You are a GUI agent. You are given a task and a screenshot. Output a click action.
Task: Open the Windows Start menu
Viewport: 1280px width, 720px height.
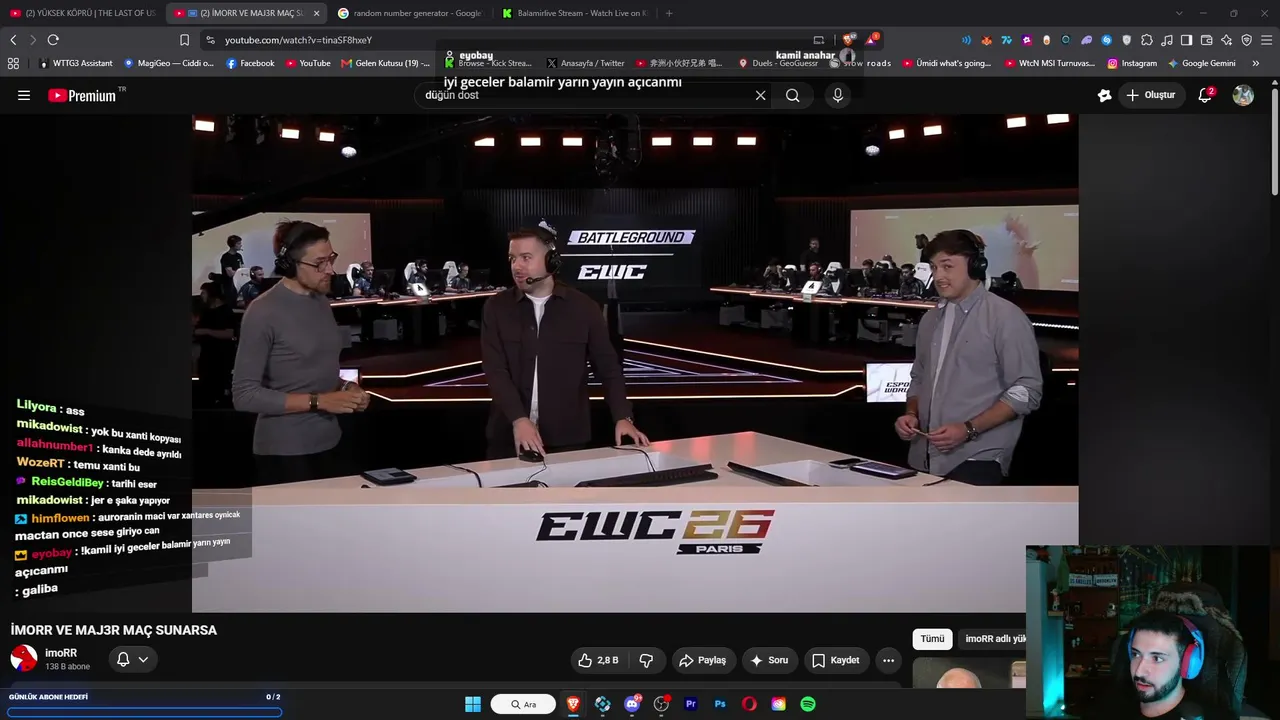(473, 704)
